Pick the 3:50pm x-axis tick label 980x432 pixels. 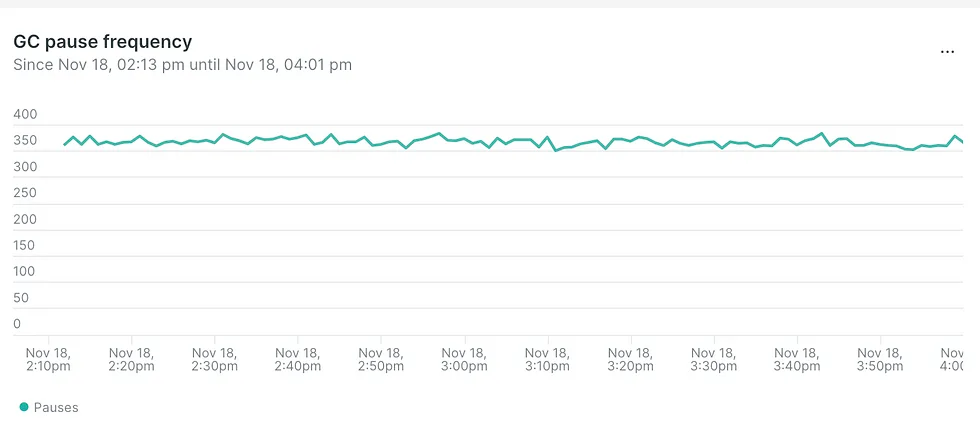click(879, 360)
